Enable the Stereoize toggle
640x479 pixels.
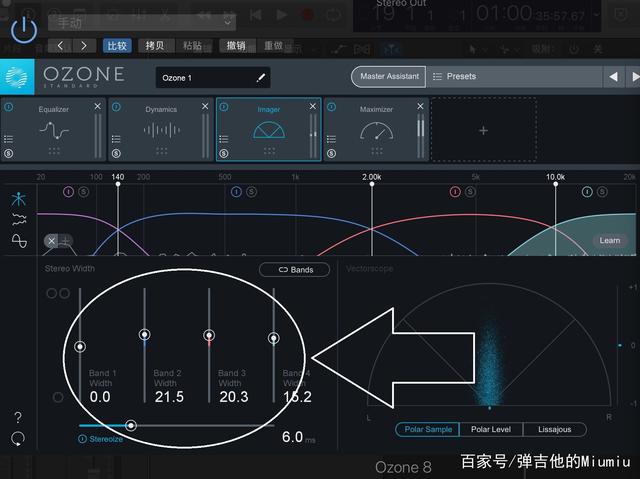82,439
